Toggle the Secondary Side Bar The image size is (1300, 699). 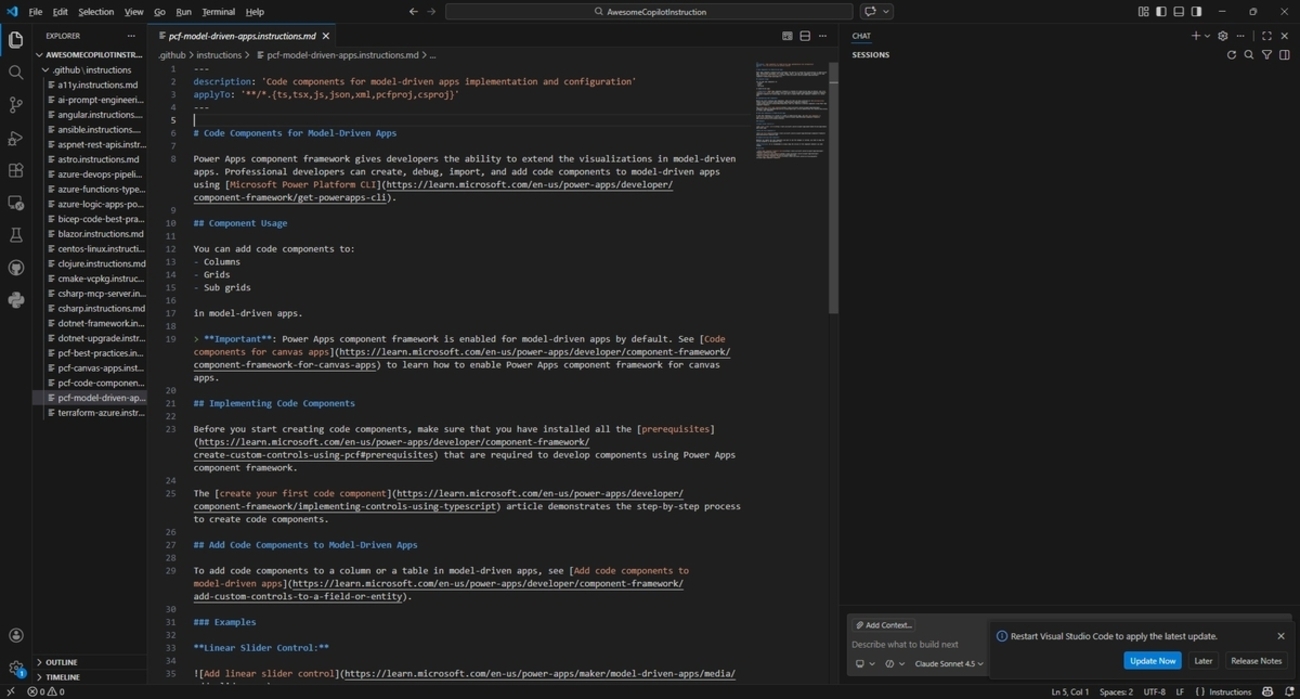1197,12
